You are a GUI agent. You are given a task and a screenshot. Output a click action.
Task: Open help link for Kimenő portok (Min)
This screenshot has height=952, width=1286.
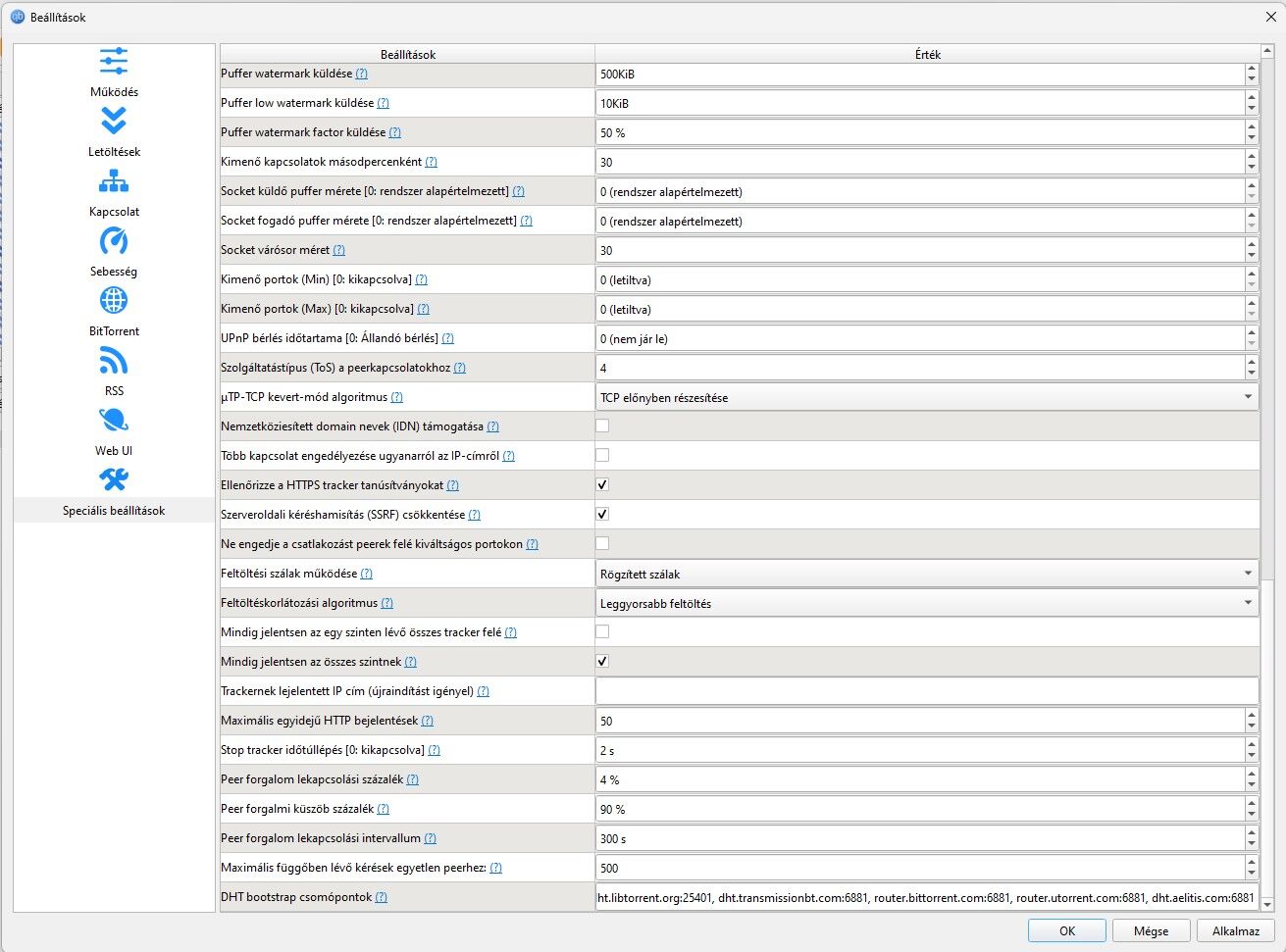click(x=421, y=279)
